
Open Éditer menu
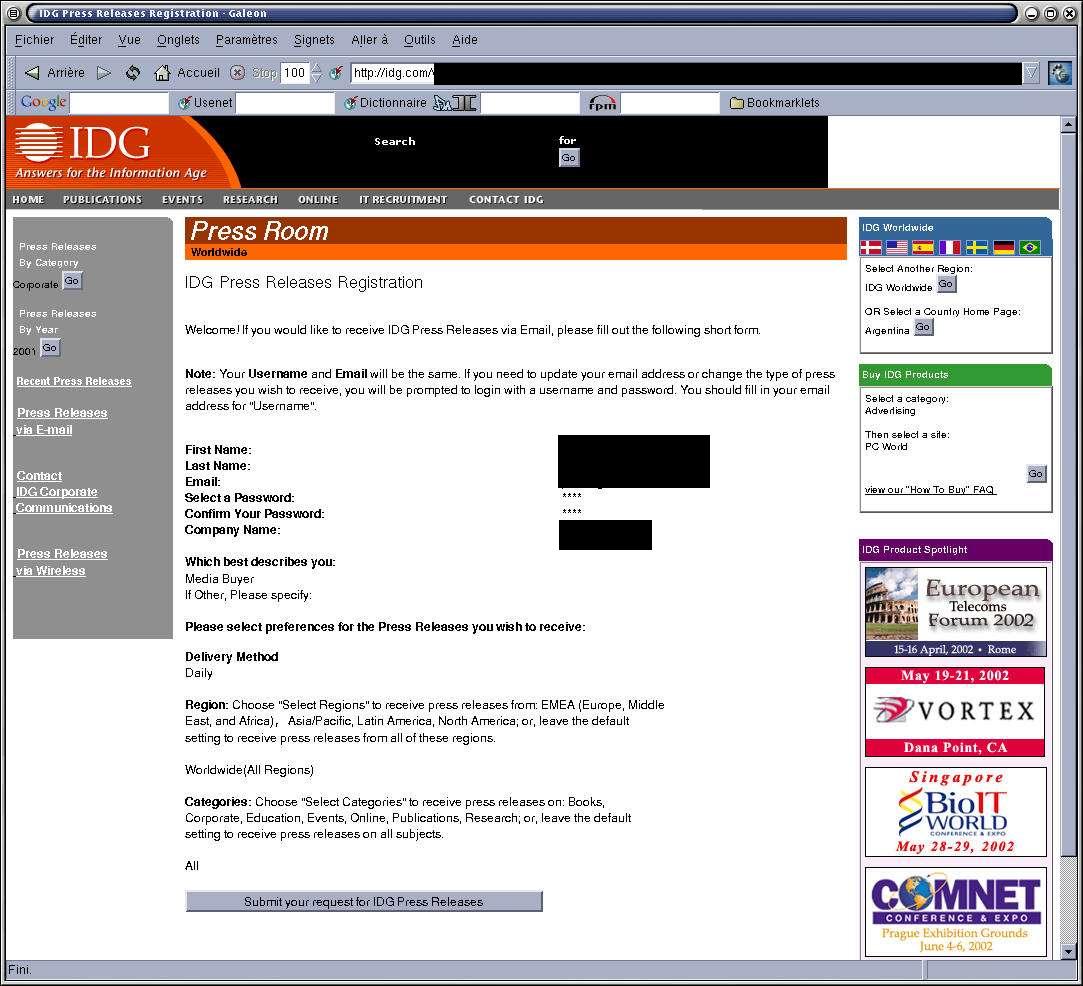click(86, 40)
